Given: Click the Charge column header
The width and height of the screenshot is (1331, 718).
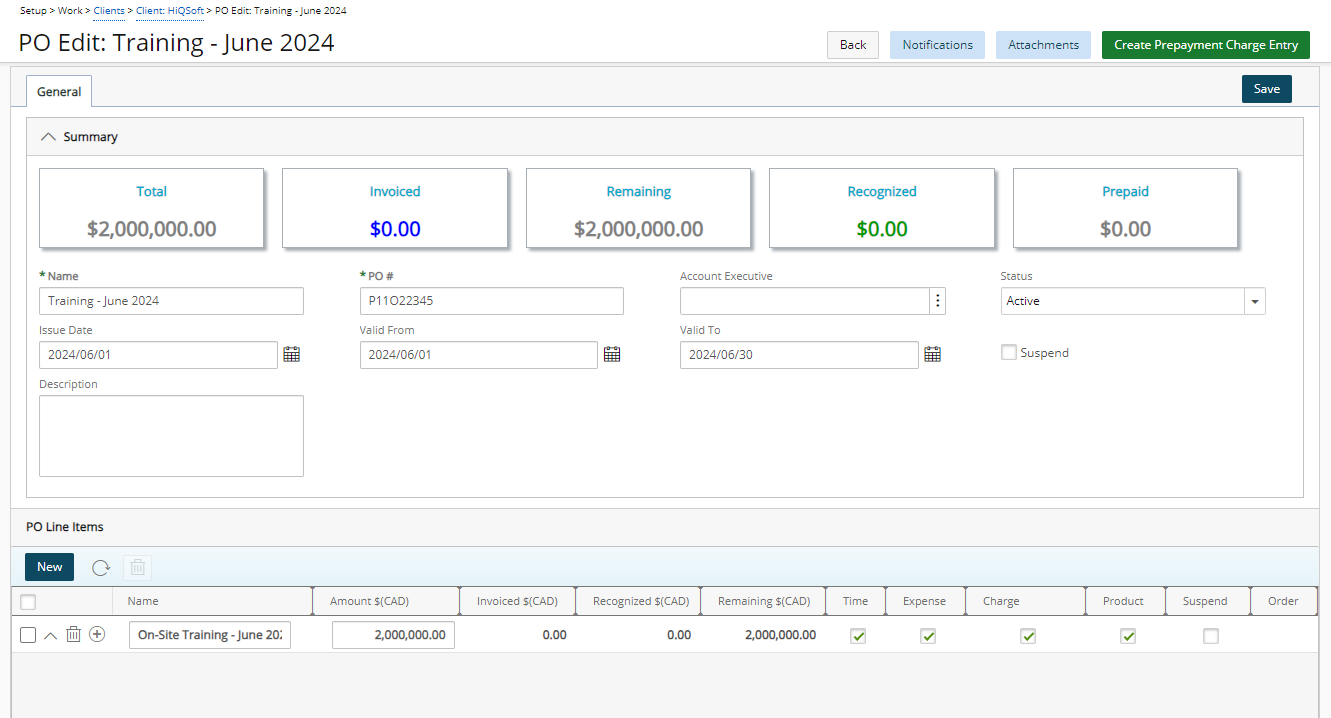Looking at the screenshot, I should coord(1001,601).
